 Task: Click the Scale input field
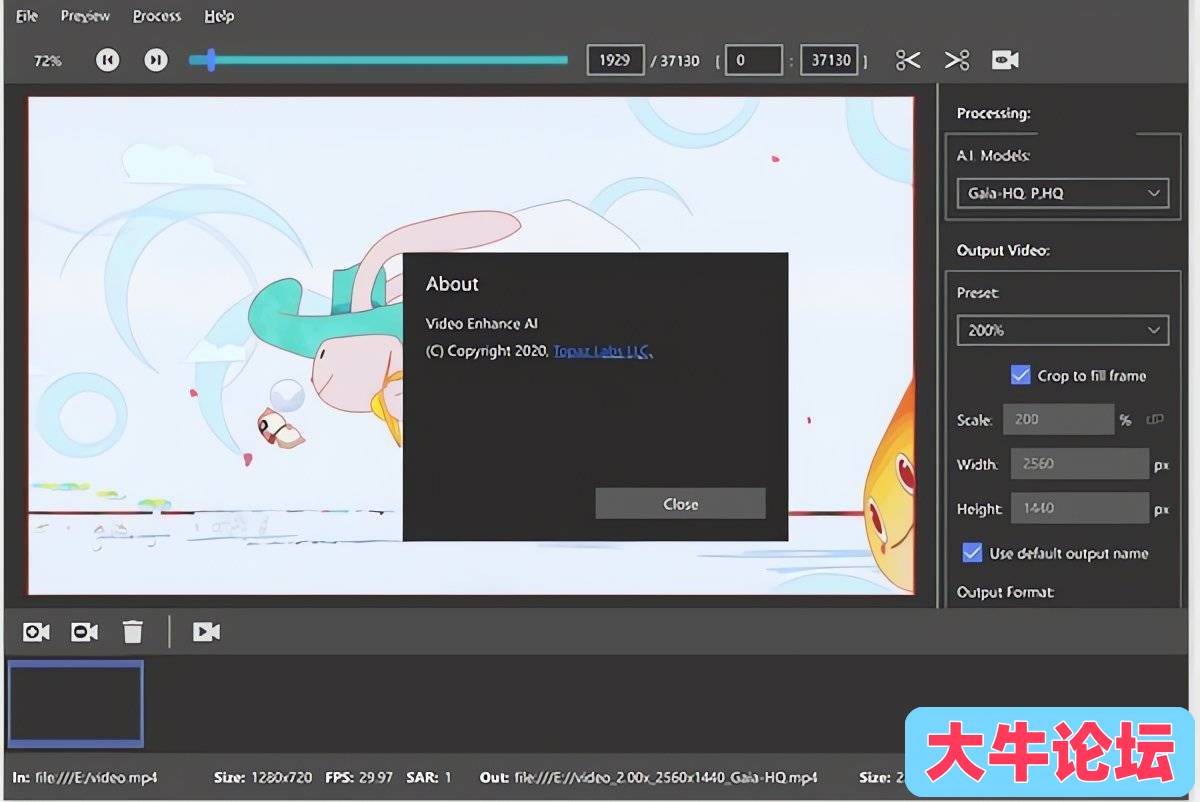tap(1058, 419)
